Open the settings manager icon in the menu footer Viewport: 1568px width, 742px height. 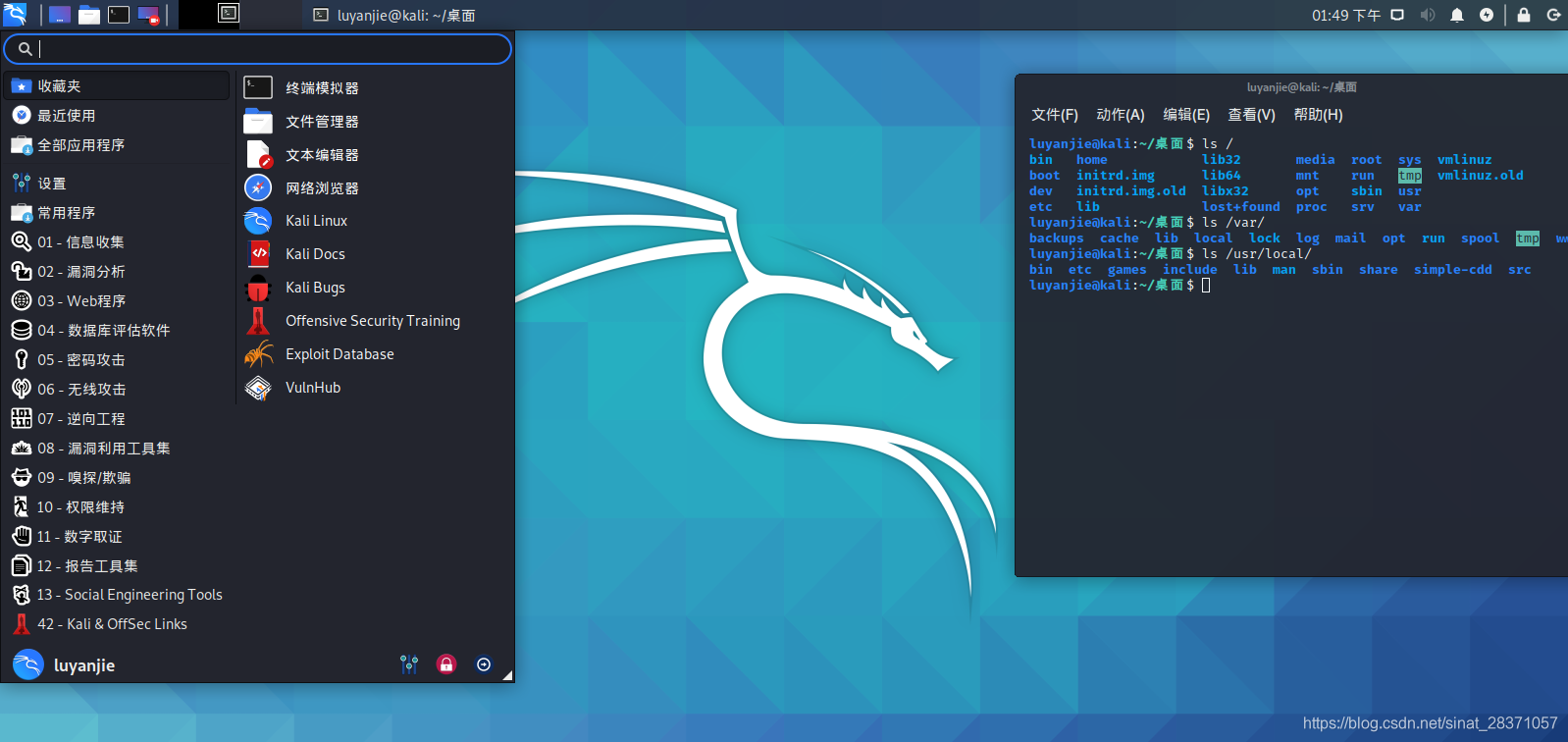pos(409,664)
